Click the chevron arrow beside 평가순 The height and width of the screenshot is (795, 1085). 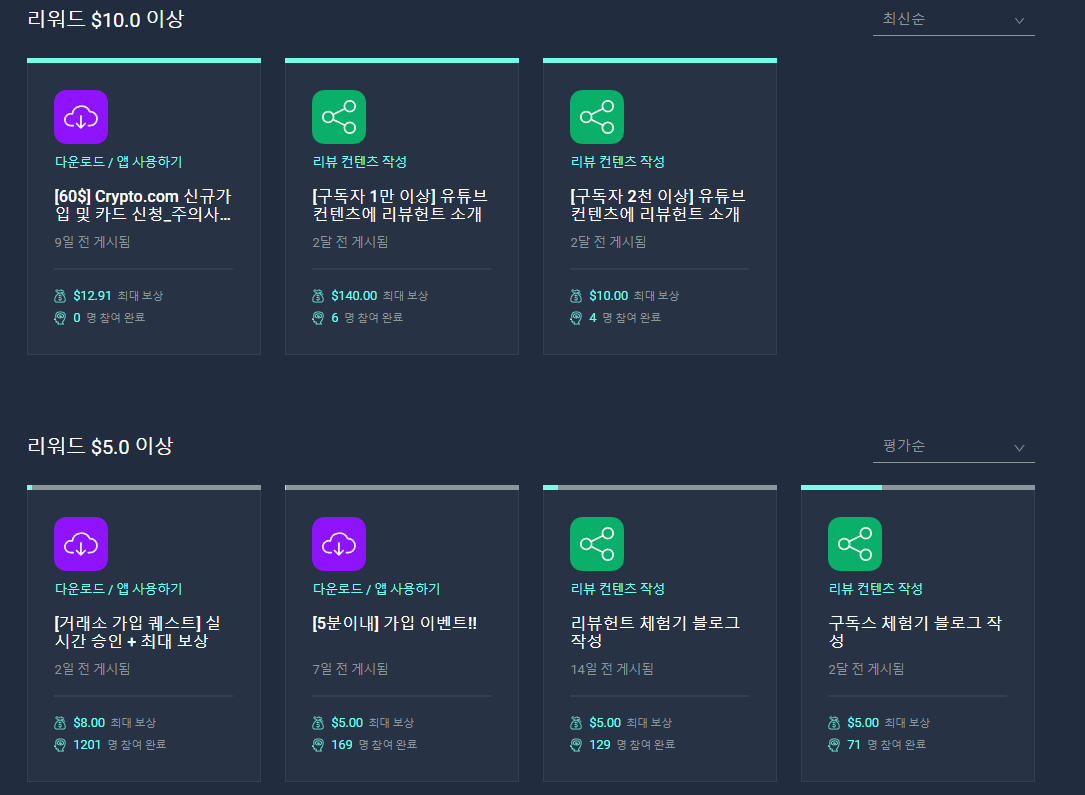[1019, 448]
